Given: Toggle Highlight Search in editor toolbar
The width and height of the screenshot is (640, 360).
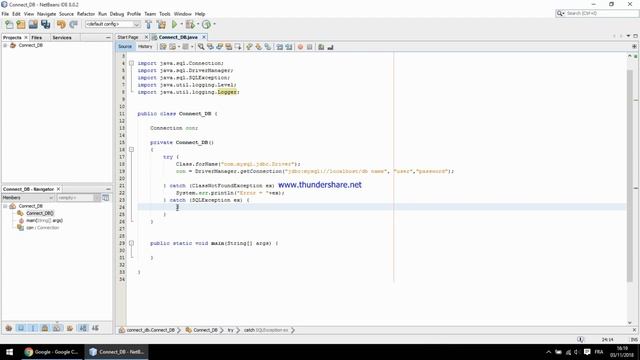Looking at the screenshot, I should pyautogui.click(x=229, y=47).
